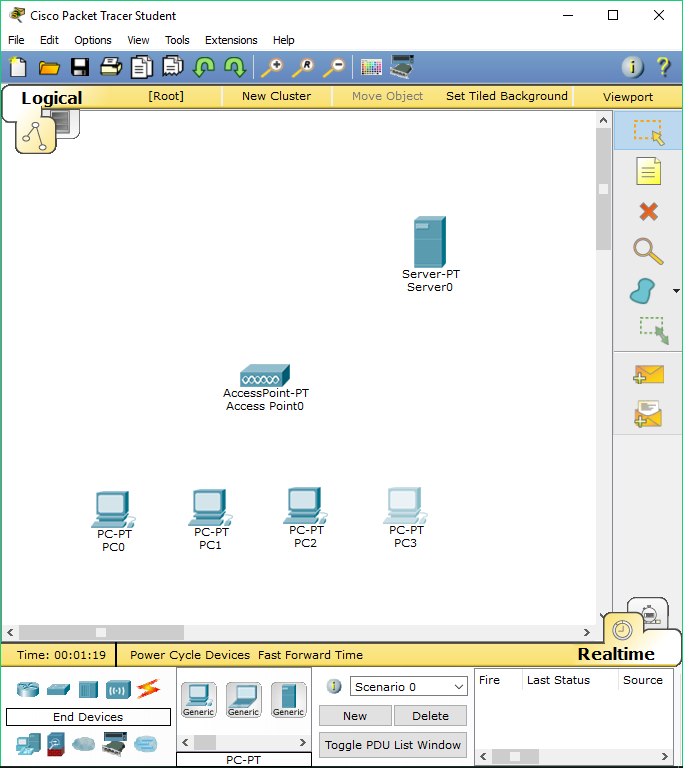Viewport: 683px width, 768px height.
Task: Switch to the Logical workspace tab
Action: 52,98
